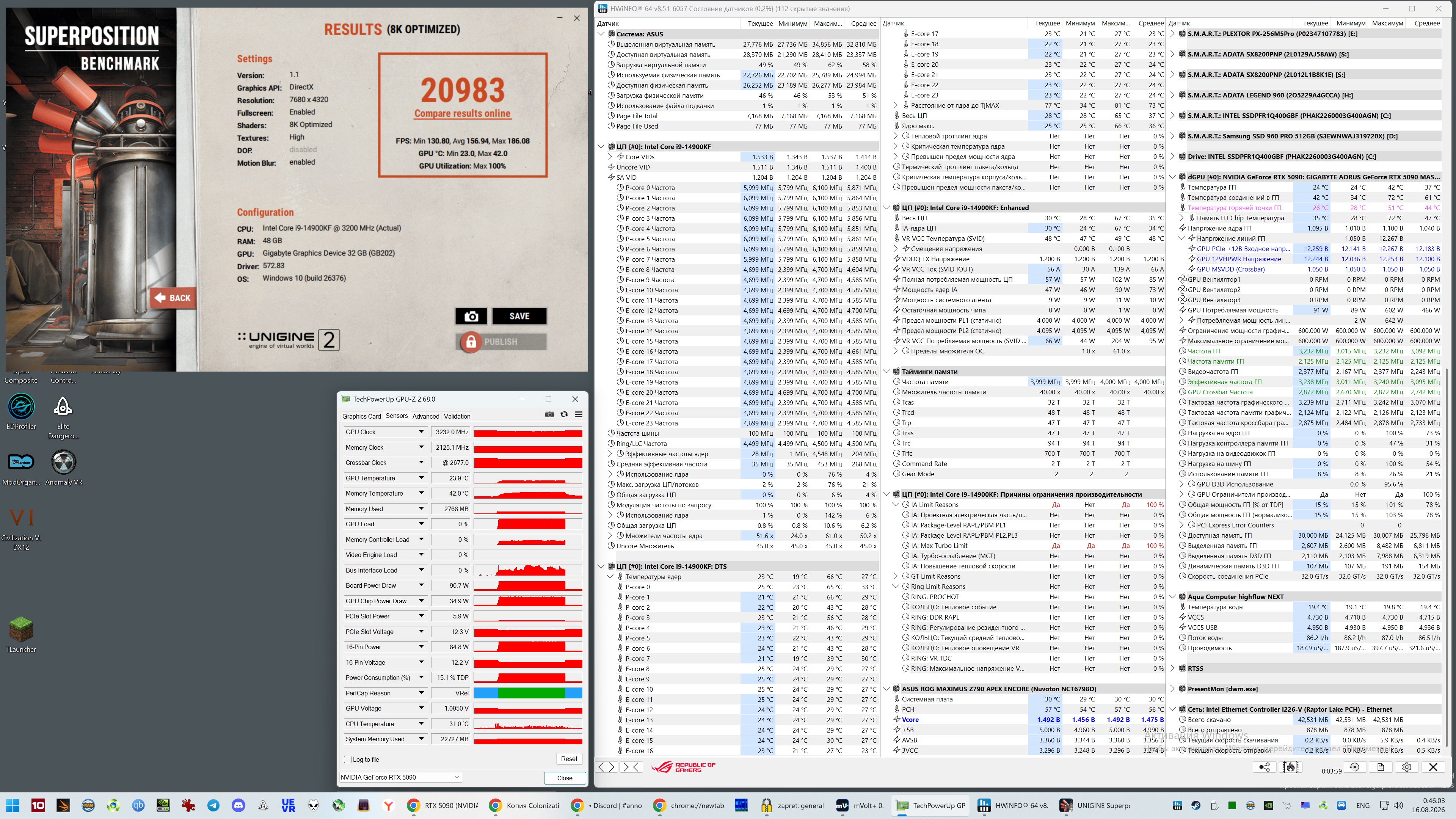Expand the PresentMon [dwm.exe] group

(1172, 689)
